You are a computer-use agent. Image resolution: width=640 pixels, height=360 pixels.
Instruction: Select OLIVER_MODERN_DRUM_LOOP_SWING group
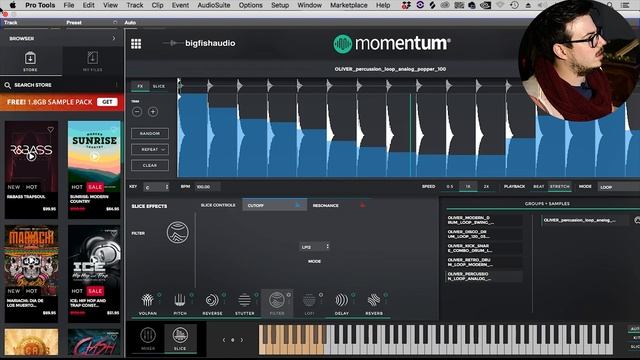(484, 220)
